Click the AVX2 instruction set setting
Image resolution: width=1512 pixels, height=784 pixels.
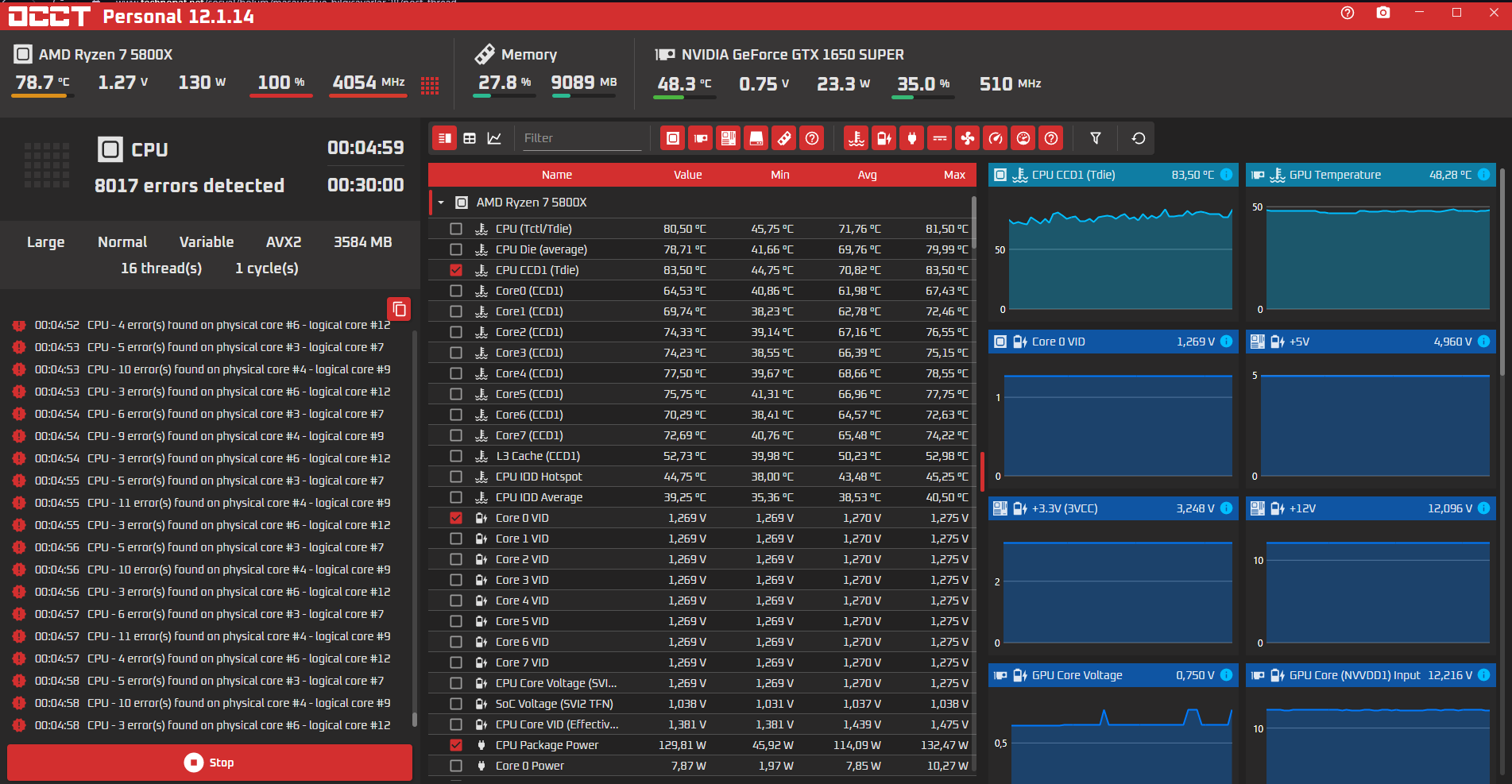(x=284, y=242)
